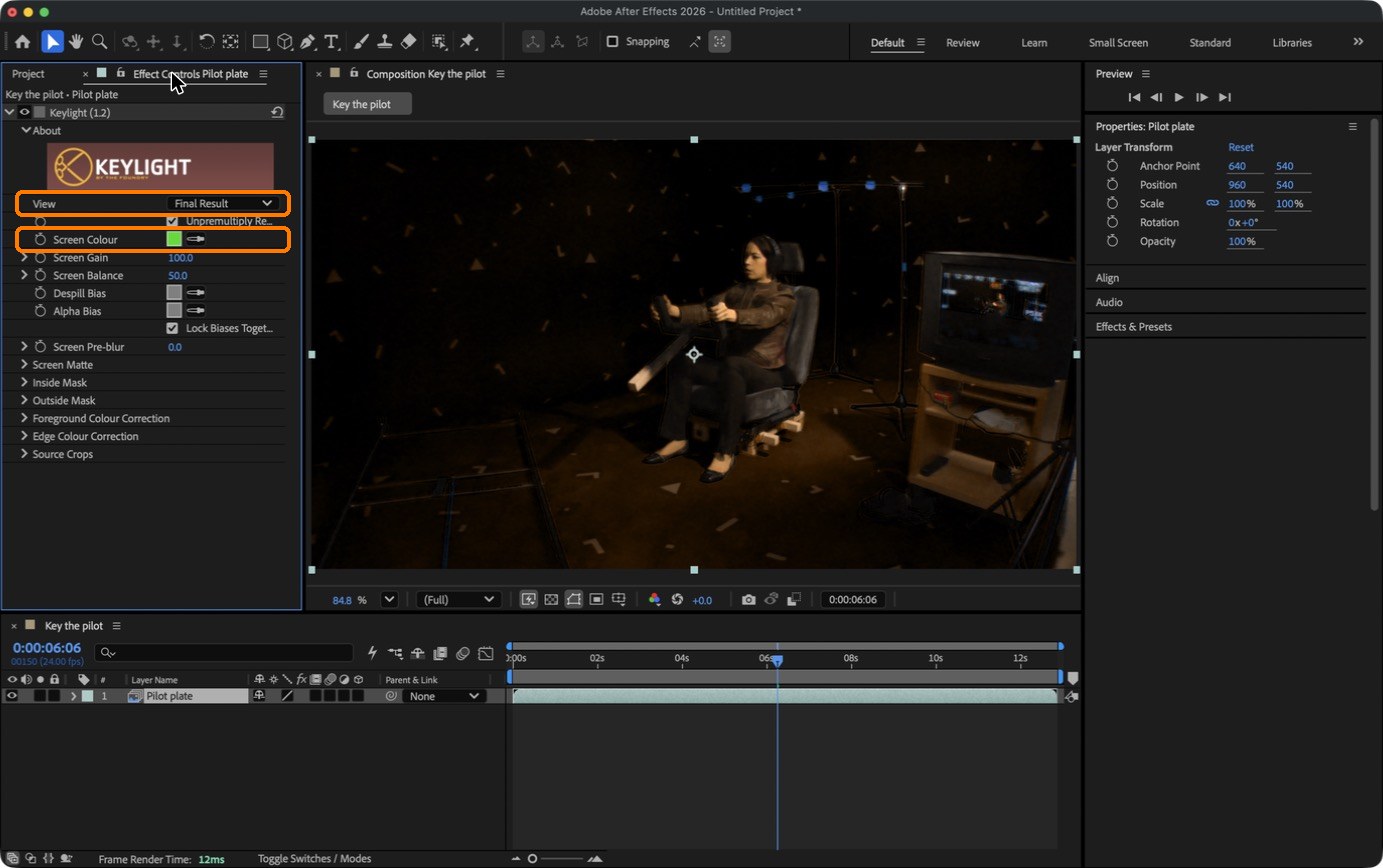
Task: Expand the Pilot plate layer properties
Action: click(73, 696)
